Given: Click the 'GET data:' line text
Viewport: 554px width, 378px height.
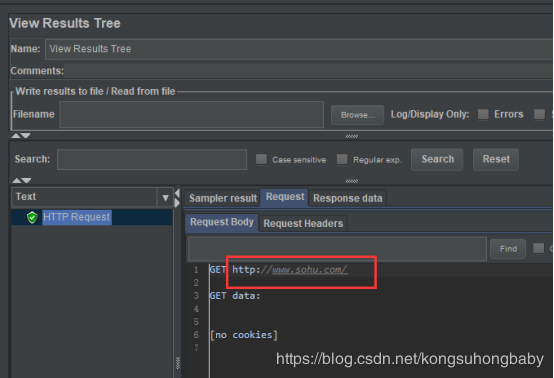Looking at the screenshot, I should (x=235, y=296).
